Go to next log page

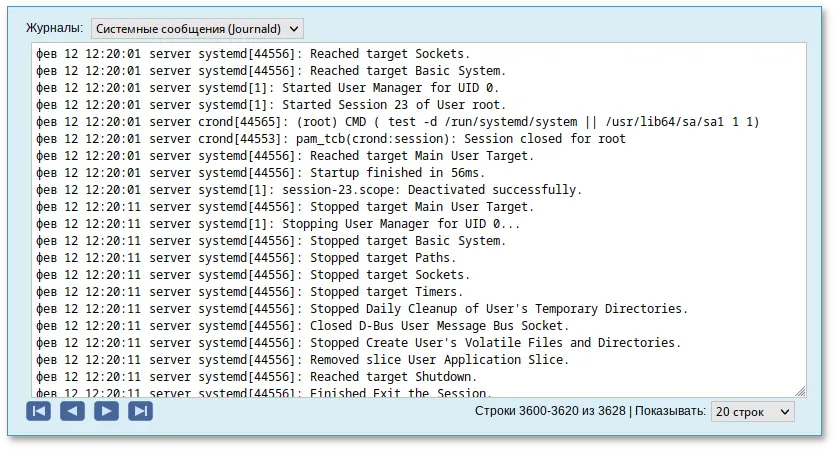point(107,411)
